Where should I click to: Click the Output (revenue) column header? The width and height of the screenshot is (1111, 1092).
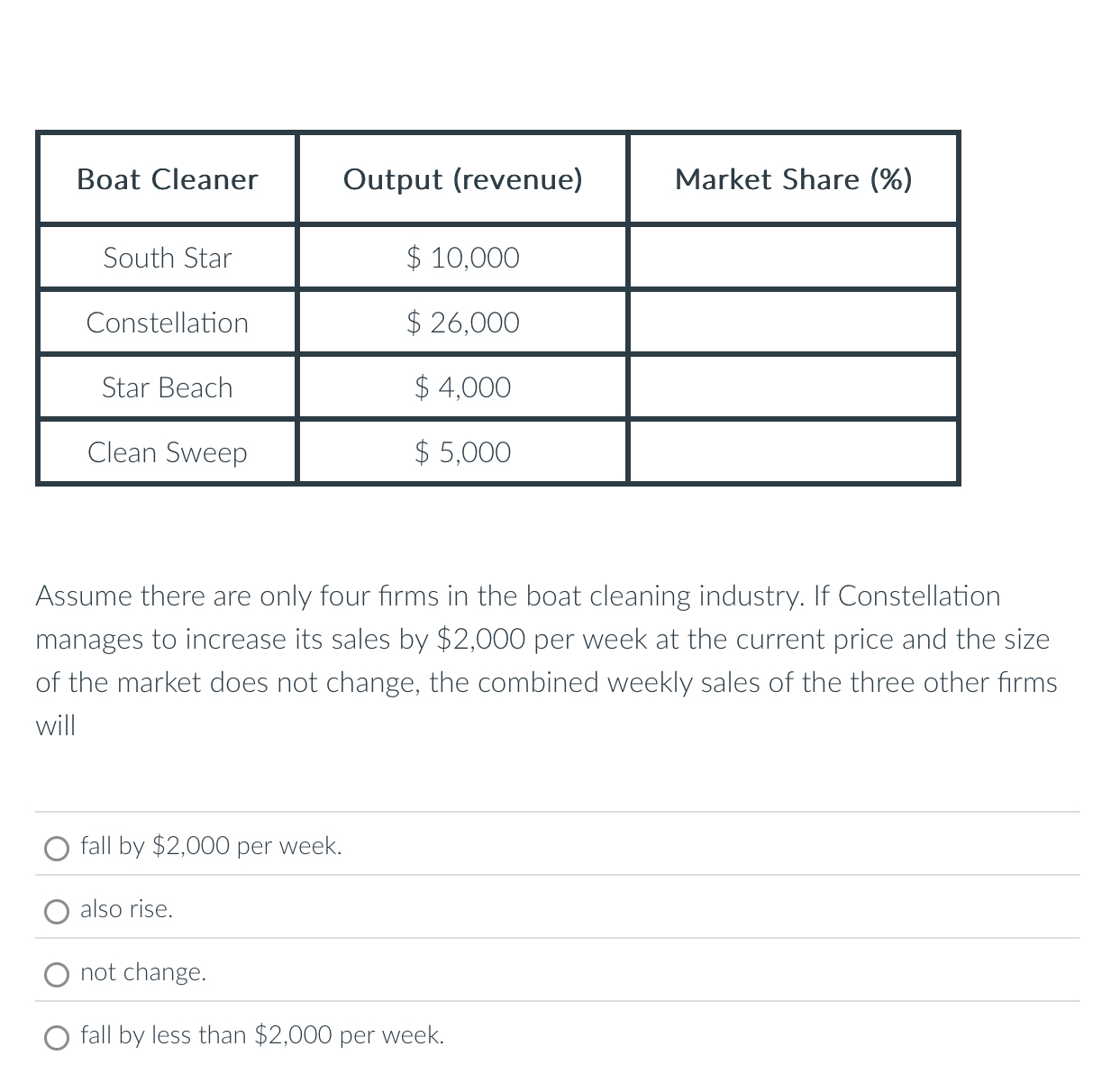462,178
